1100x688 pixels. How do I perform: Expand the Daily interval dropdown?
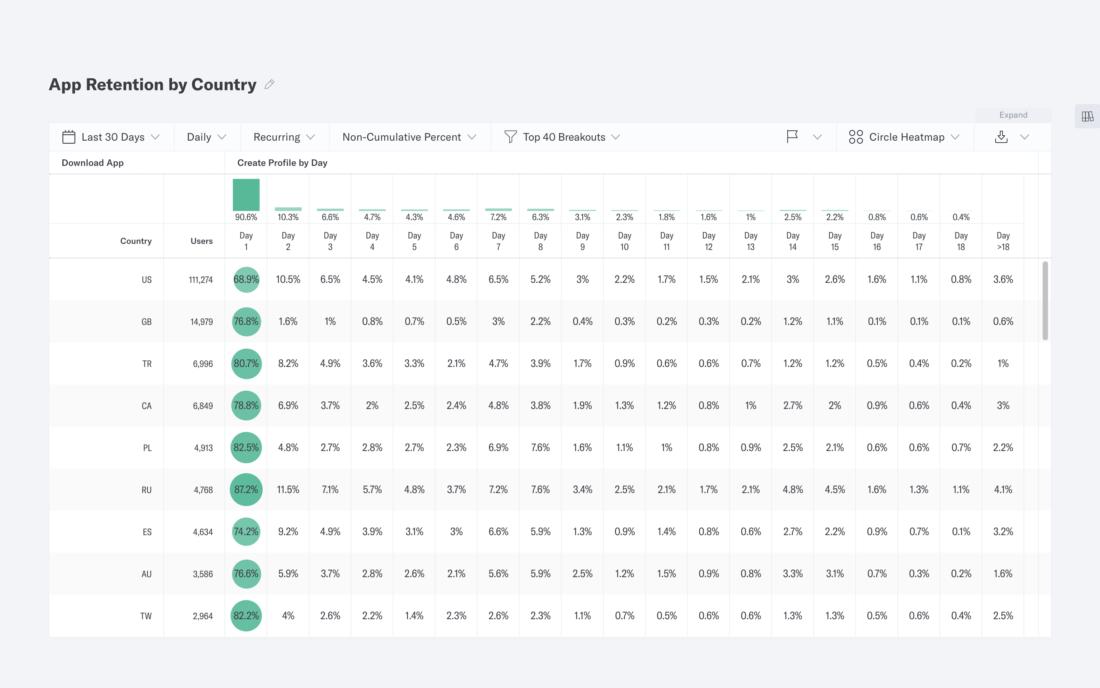click(206, 137)
